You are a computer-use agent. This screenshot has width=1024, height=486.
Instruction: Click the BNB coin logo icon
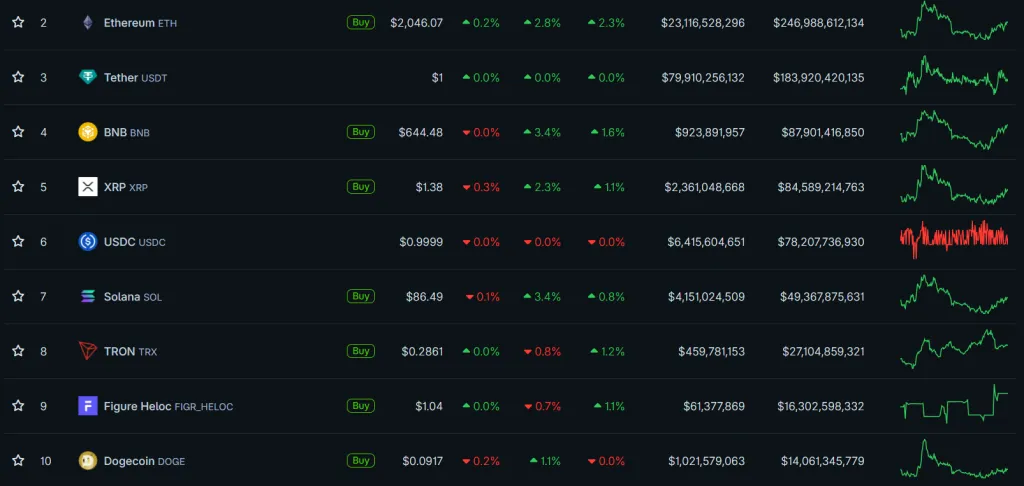coord(87,132)
